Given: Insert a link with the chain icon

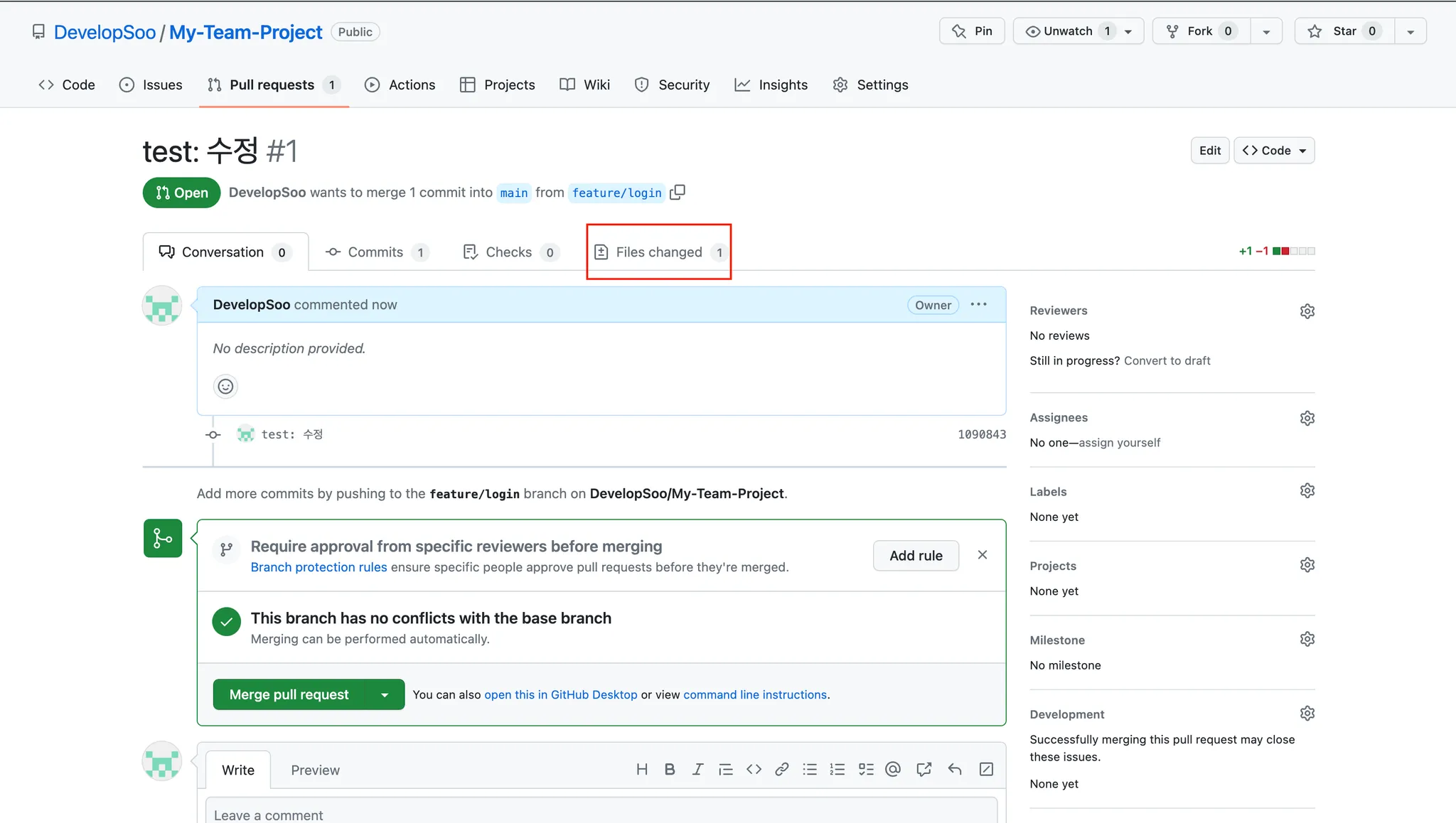Looking at the screenshot, I should pyautogui.click(x=781, y=769).
